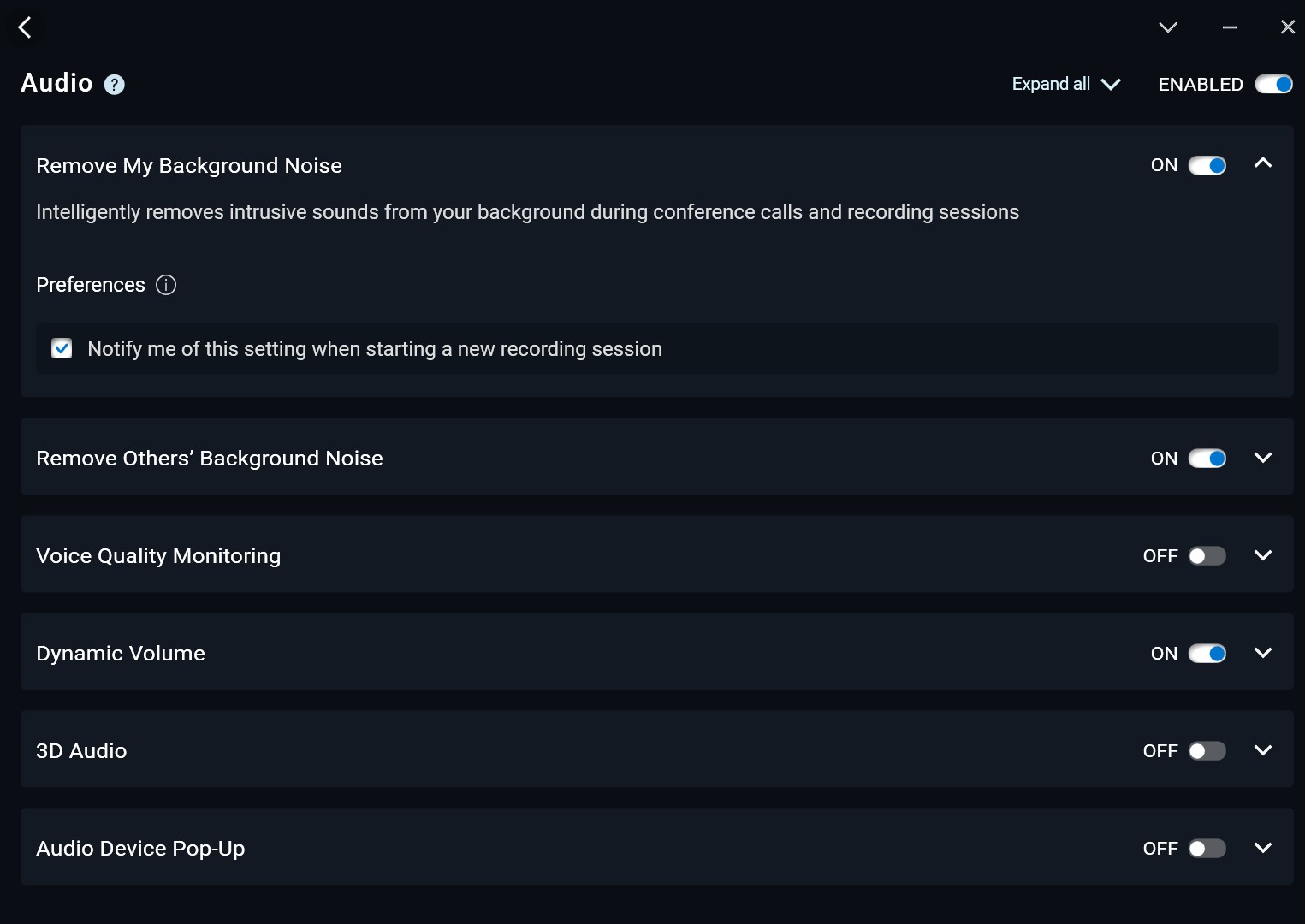This screenshot has height=924, width=1305.
Task: Expand the Voice Quality Monitoring section
Action: (1262, 555)
